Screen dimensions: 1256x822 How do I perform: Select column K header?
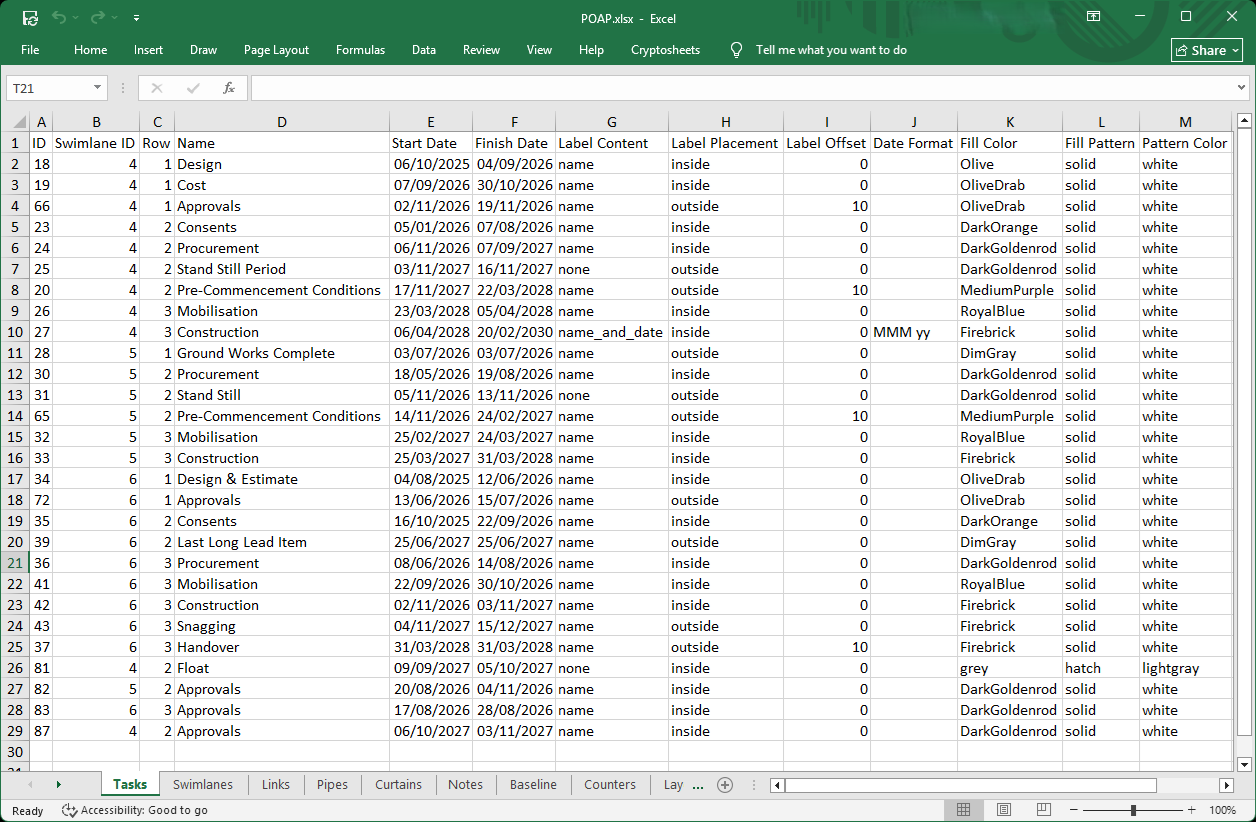pos(1010,122)
